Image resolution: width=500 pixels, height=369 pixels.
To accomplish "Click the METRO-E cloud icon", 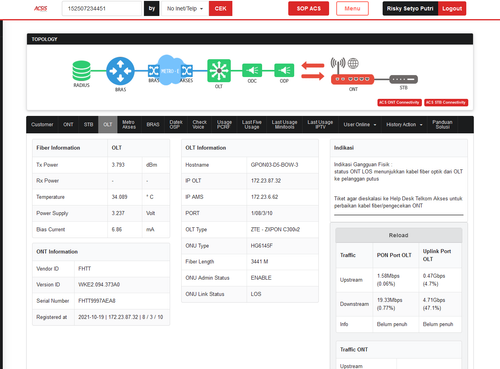I will click(x=170, y=70).
